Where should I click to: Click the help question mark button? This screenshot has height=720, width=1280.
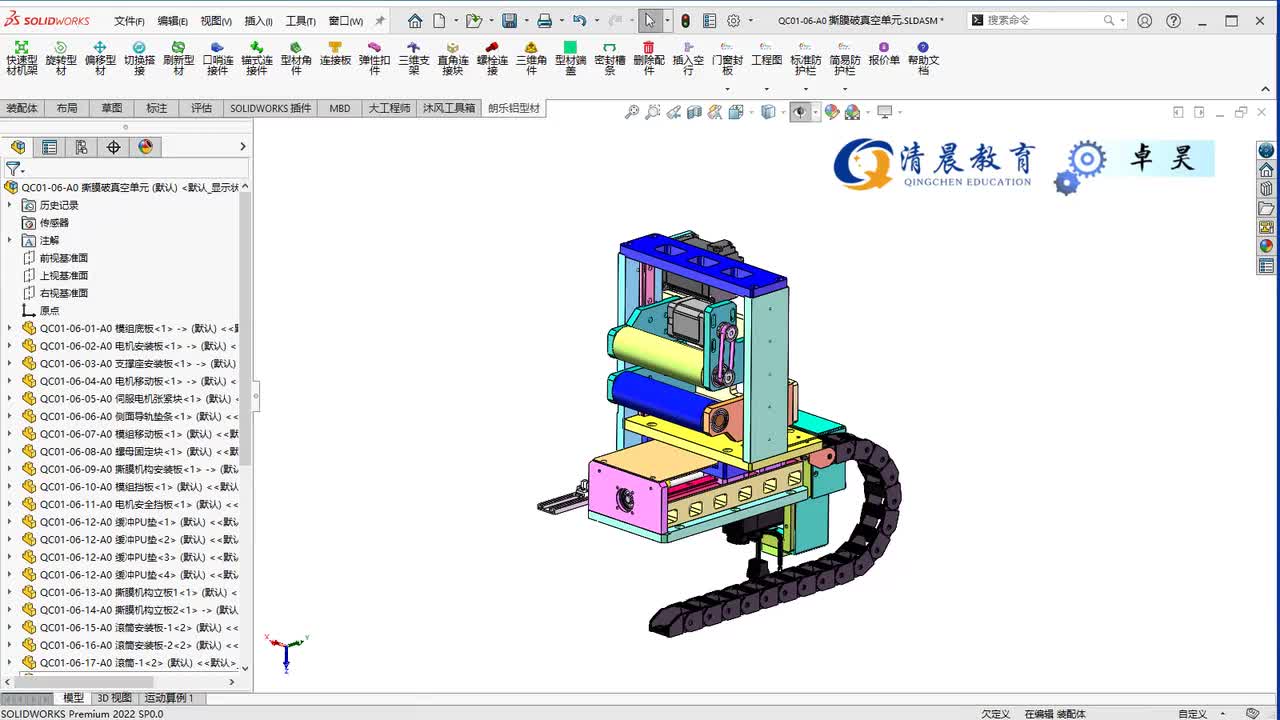[x=1174, y=20]
